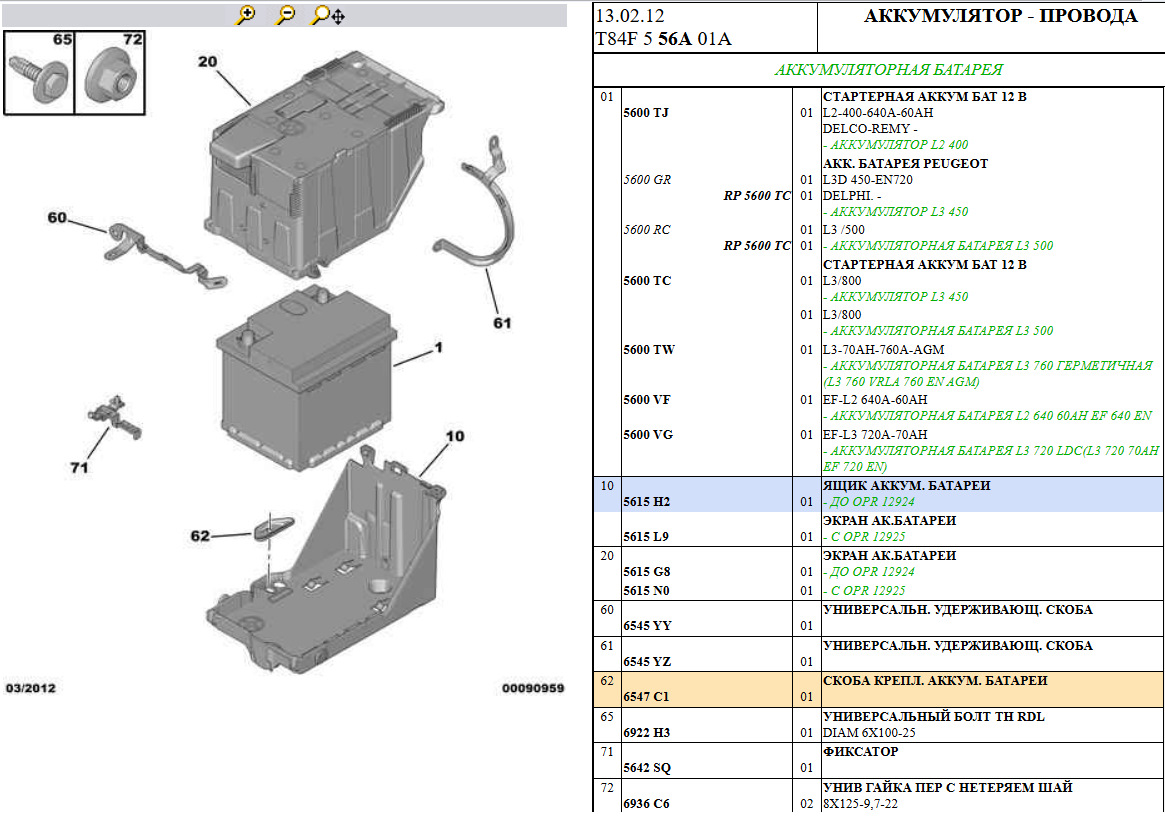Click part number 6545 YZ
This screenshot has width=1165, height=817.
click(647, 662)
